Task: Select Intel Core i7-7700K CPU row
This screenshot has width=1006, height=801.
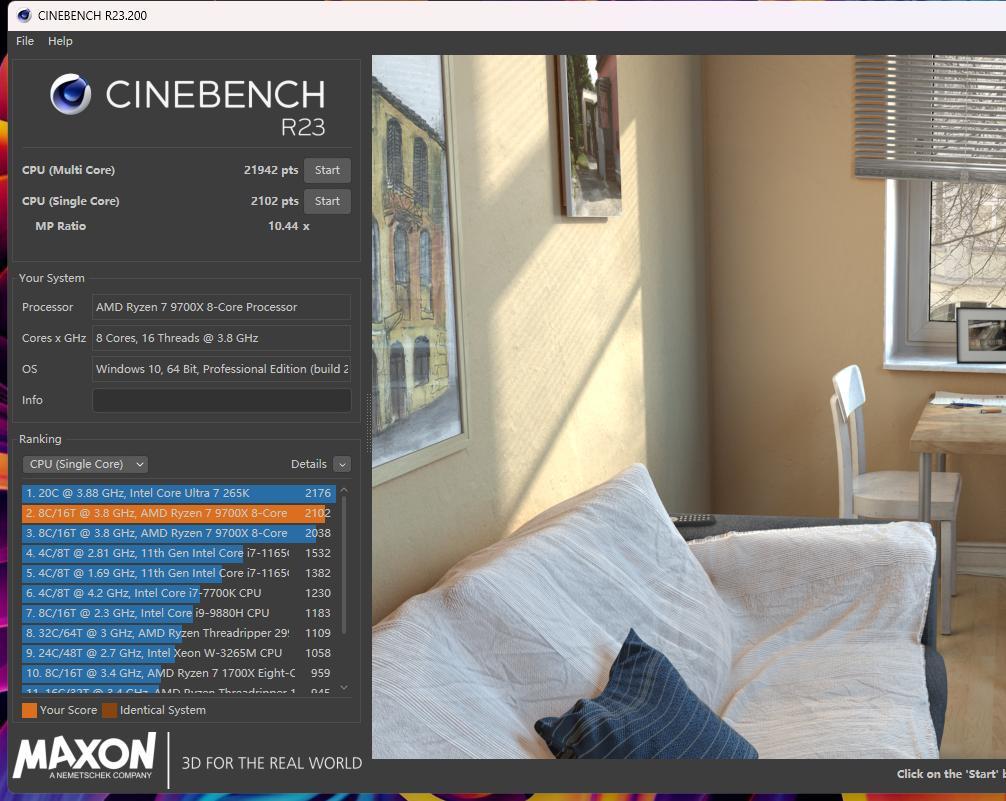Action: click(178, 593)
